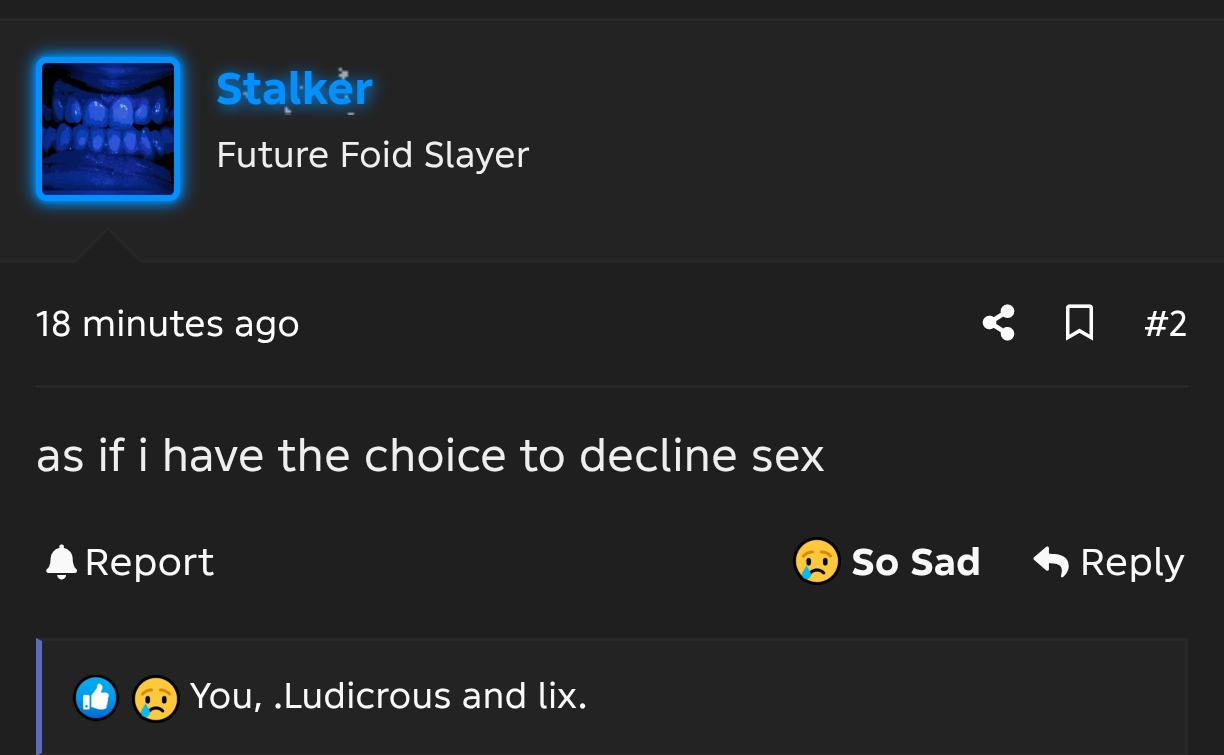Click the share icon on post #2
Screen dimensions: 1224x755
click(998, 323)
